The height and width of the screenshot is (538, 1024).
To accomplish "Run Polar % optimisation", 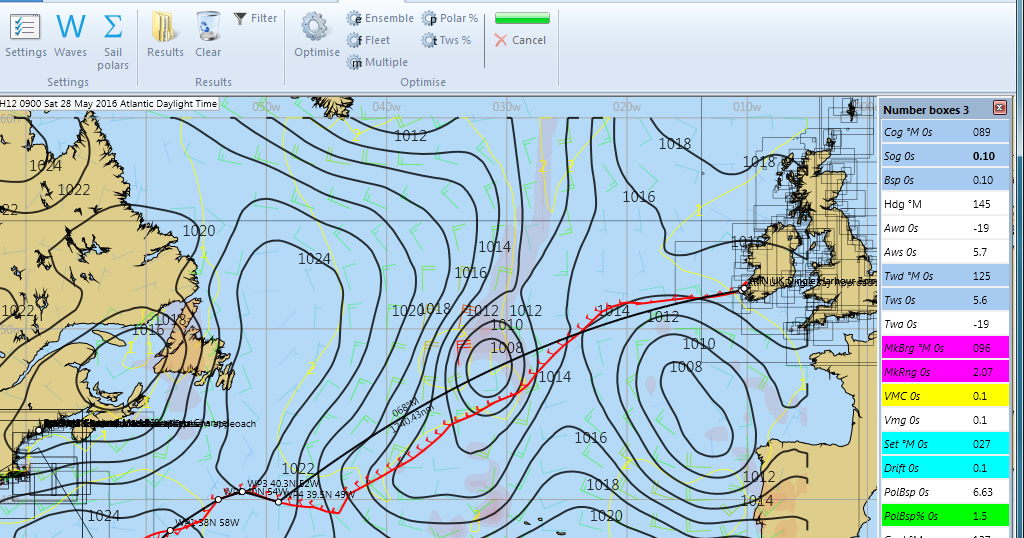I will (x=450, y=18).
